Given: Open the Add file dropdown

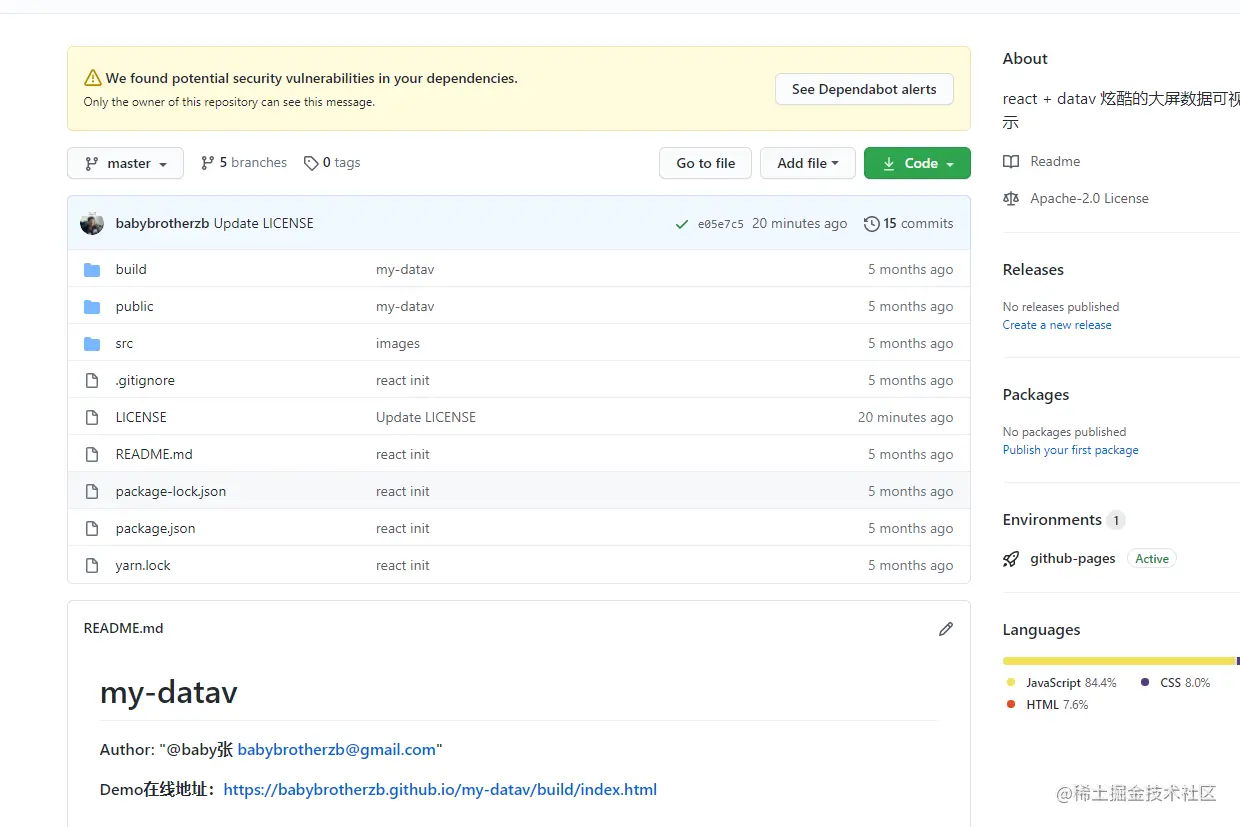Looking at the screenshot, I should click(x=807, y=163).
